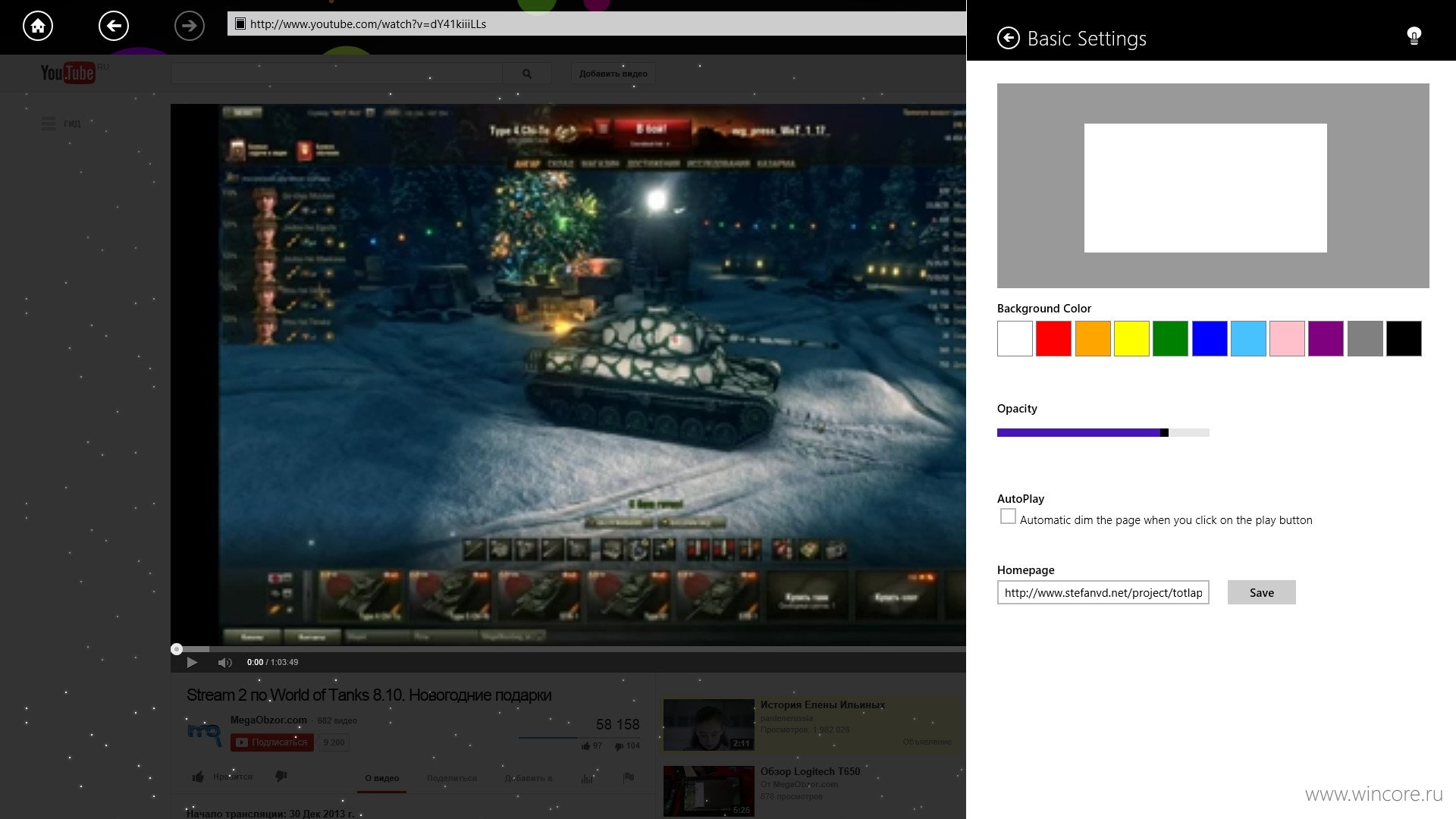Image resolution: width=1456 pixels, height=819 pixels.
Task: Click the Opacity slider track
Action: pos(1103,432)
